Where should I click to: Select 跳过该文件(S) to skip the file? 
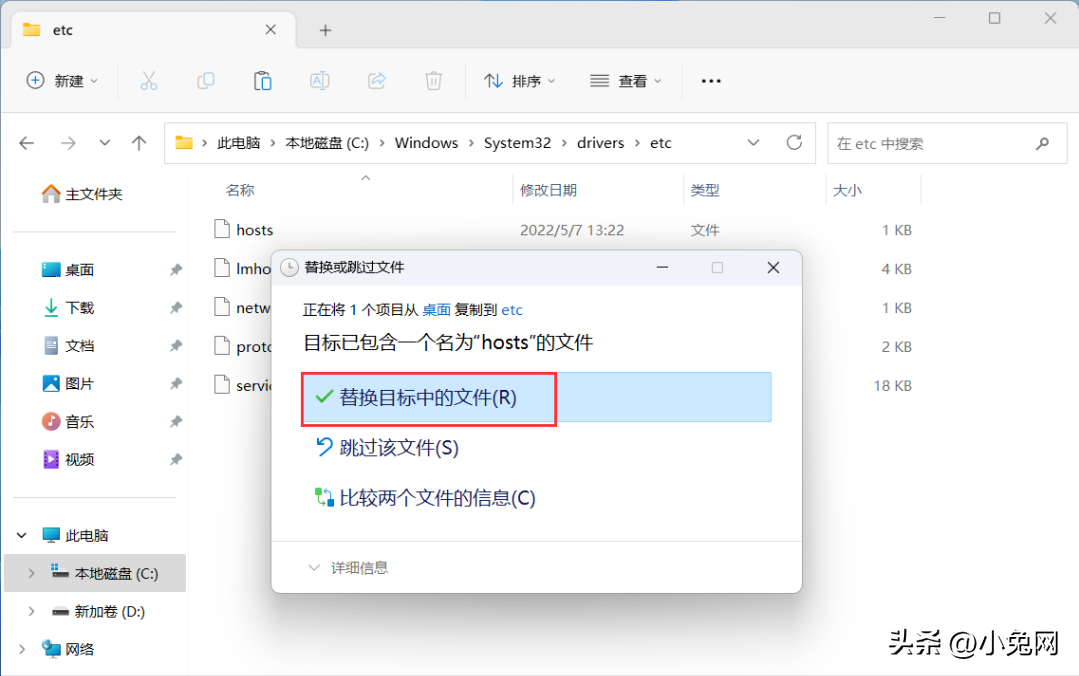(x=398, y=448)
